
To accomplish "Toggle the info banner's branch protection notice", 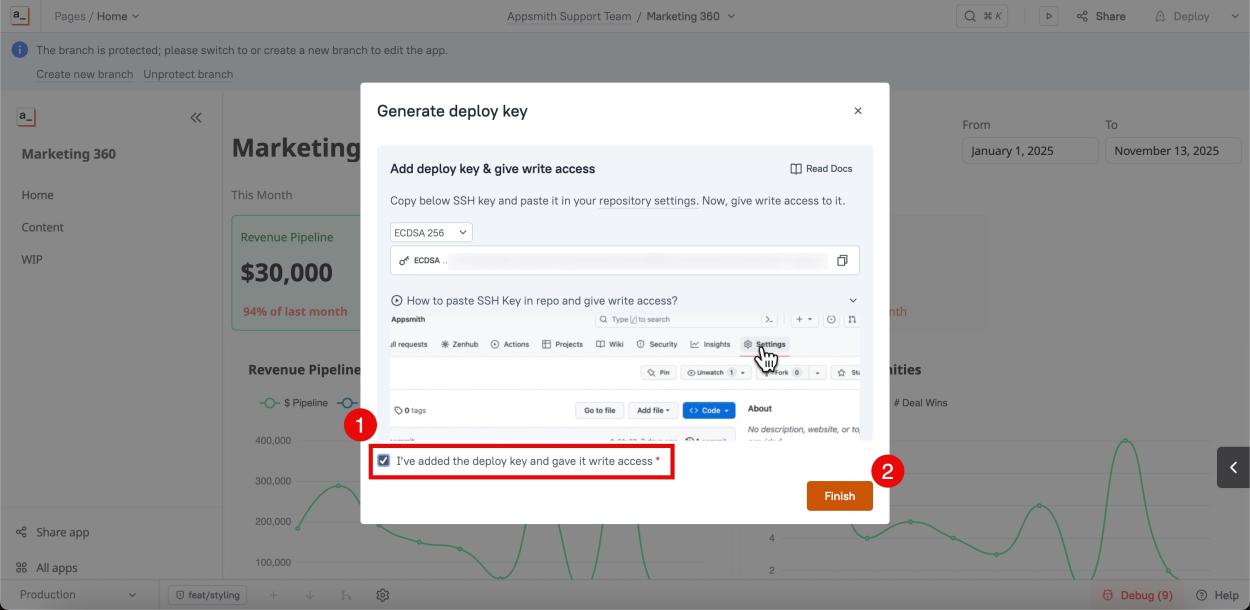I will 19,48.
